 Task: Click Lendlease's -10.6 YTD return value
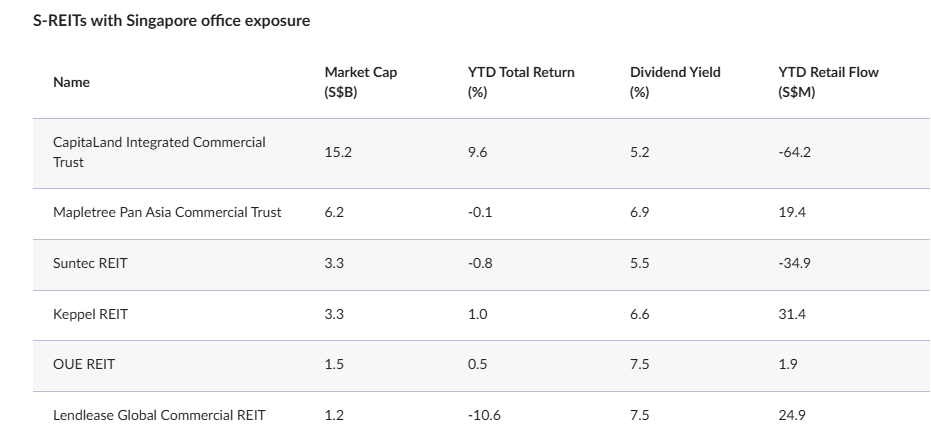pyautogui.click(x=483, y=415)
